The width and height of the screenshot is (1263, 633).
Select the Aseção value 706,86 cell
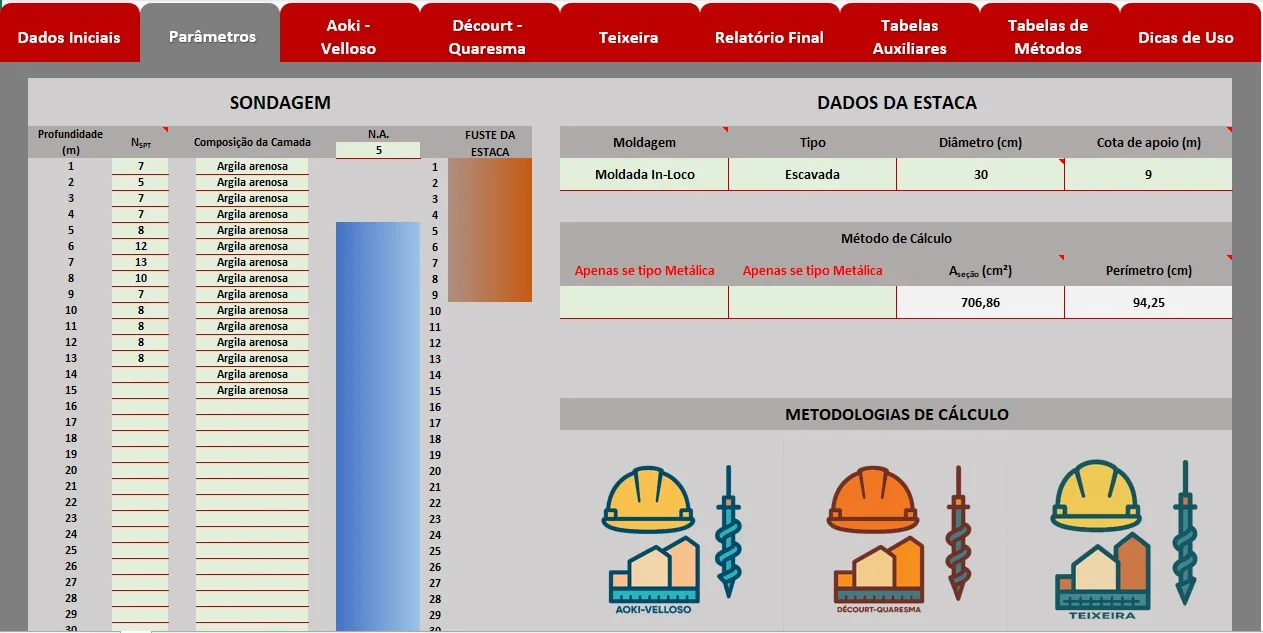(x=980, y=302)
